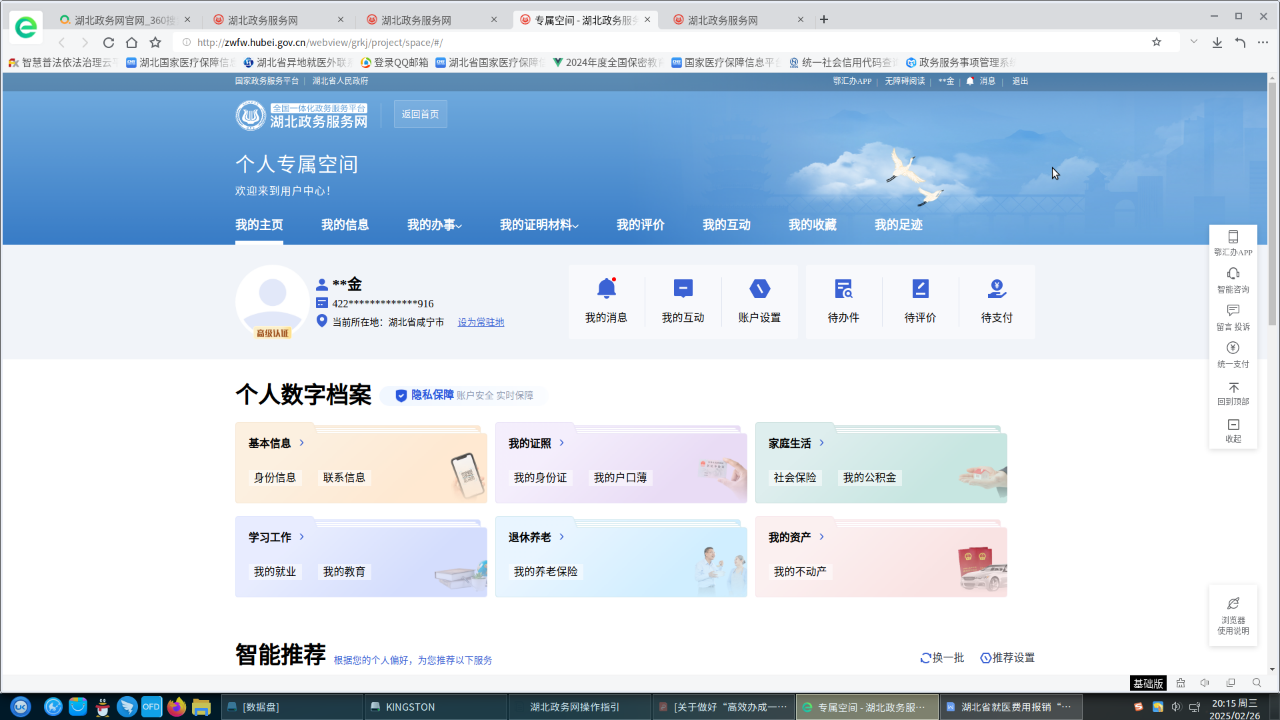The image size is (1280, 720).
Task: Open 账户设置 hexagon icon
Action: [x=759, y=289]
